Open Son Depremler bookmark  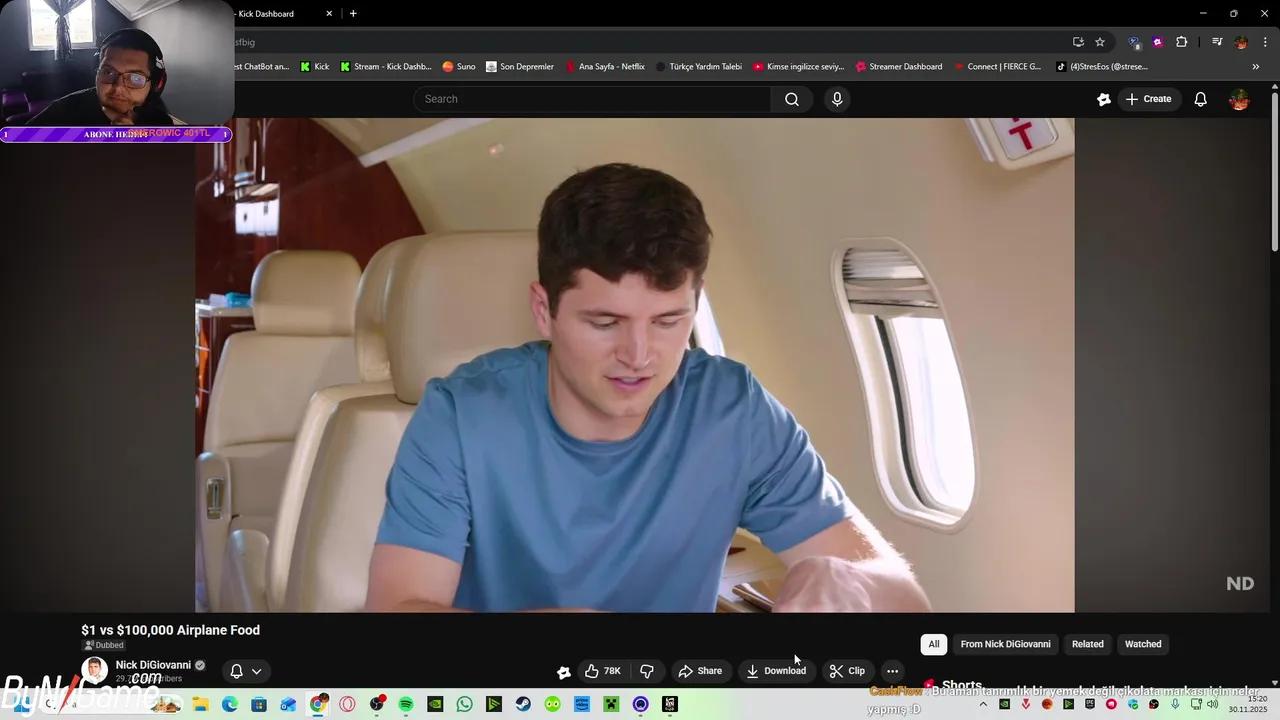click(x=520, y=67)
